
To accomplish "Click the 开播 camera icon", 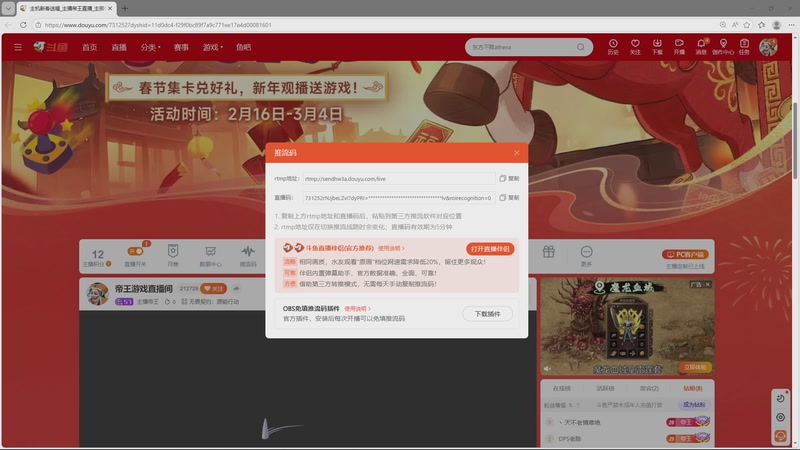I will tap(679, 47).
